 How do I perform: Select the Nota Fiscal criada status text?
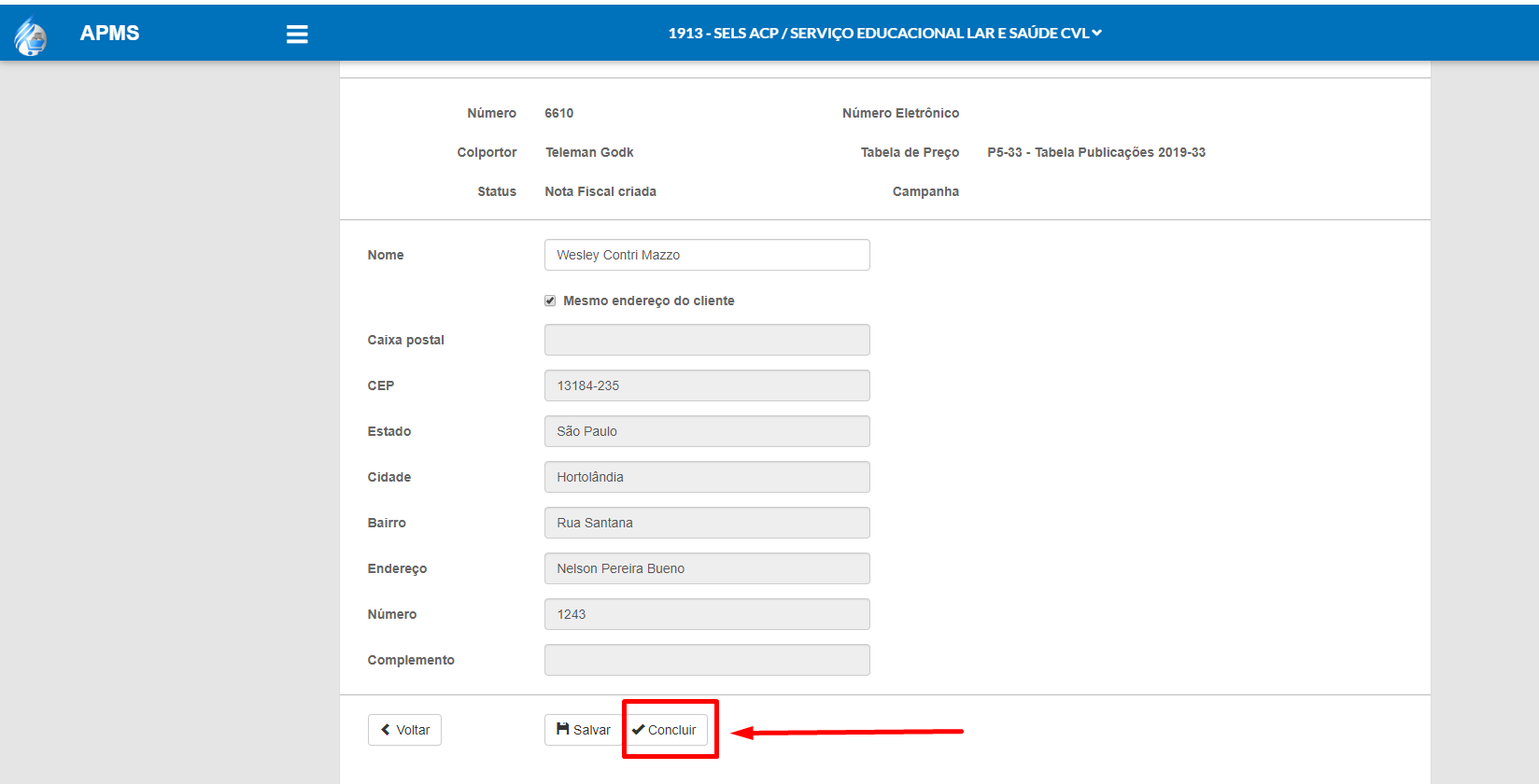click(x=600, y=191)
